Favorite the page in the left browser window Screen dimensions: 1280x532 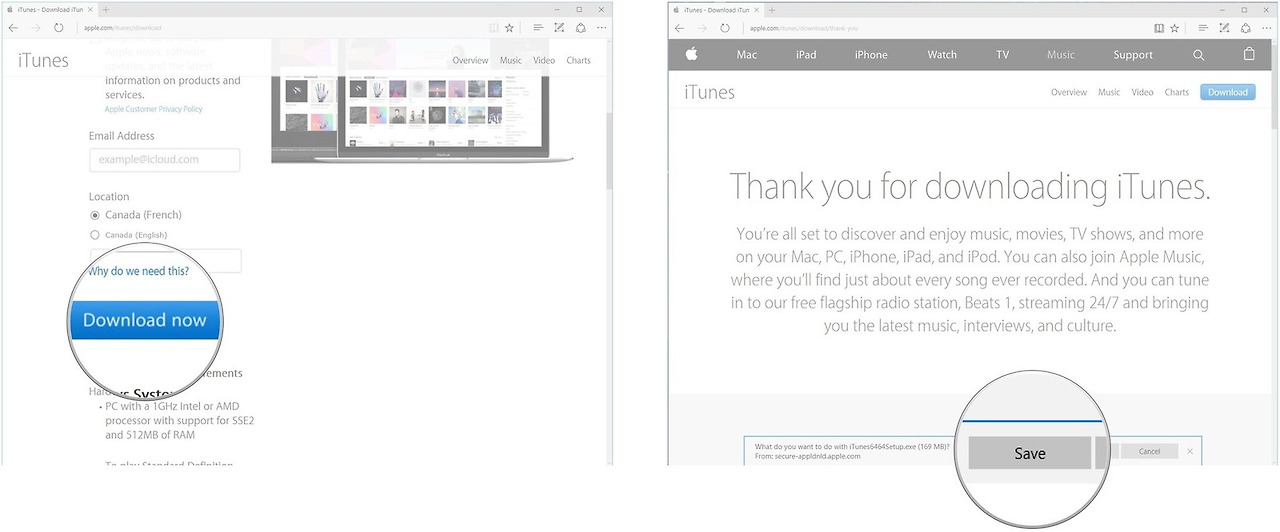pos(509,28)
